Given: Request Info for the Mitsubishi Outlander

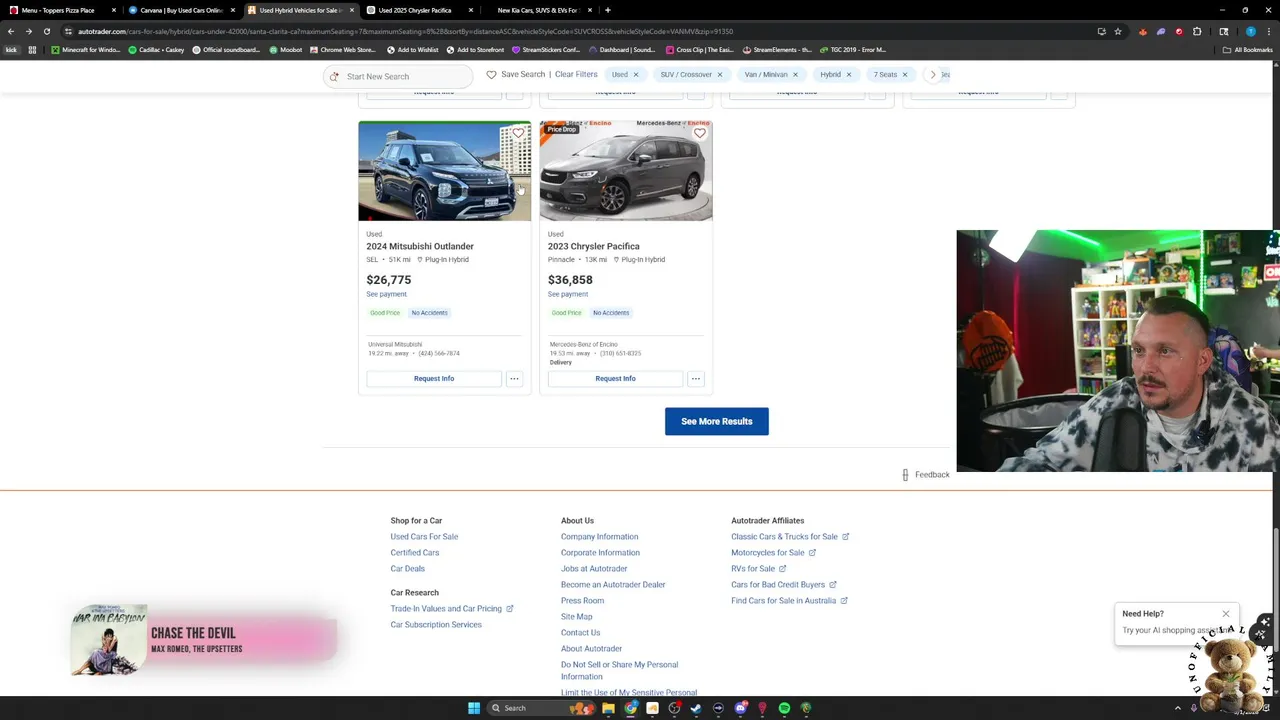Looking at the screenshot, I should pyautogui.click(x=434, y=379).
